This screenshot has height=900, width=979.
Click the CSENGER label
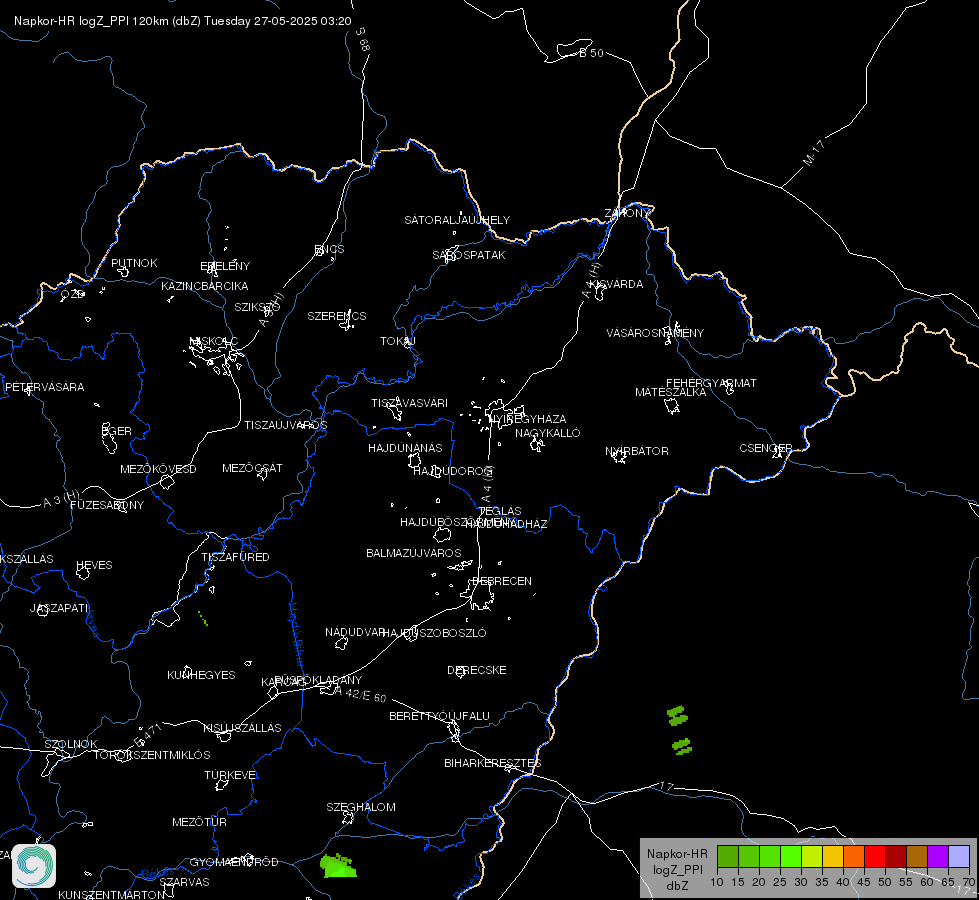tap(765, 448)
